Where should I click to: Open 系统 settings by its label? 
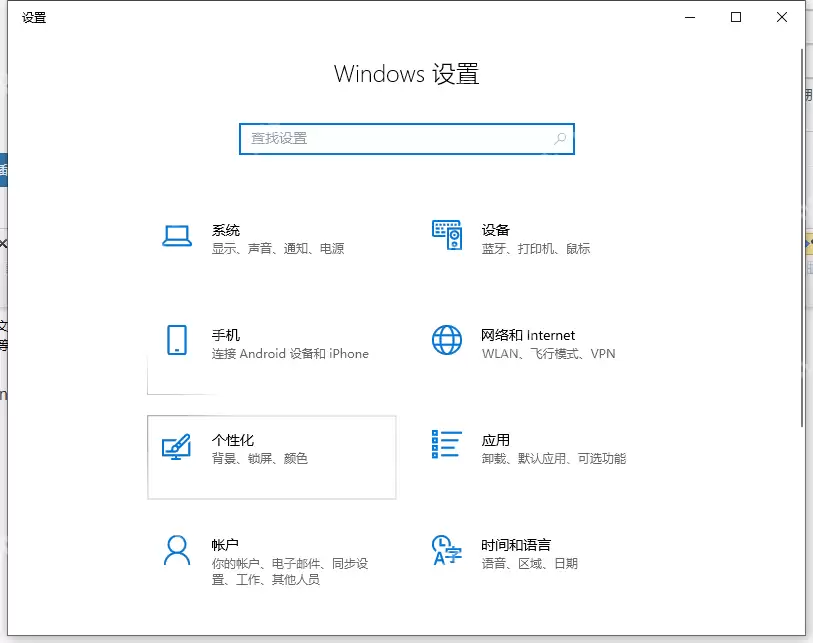coord(226,229)
